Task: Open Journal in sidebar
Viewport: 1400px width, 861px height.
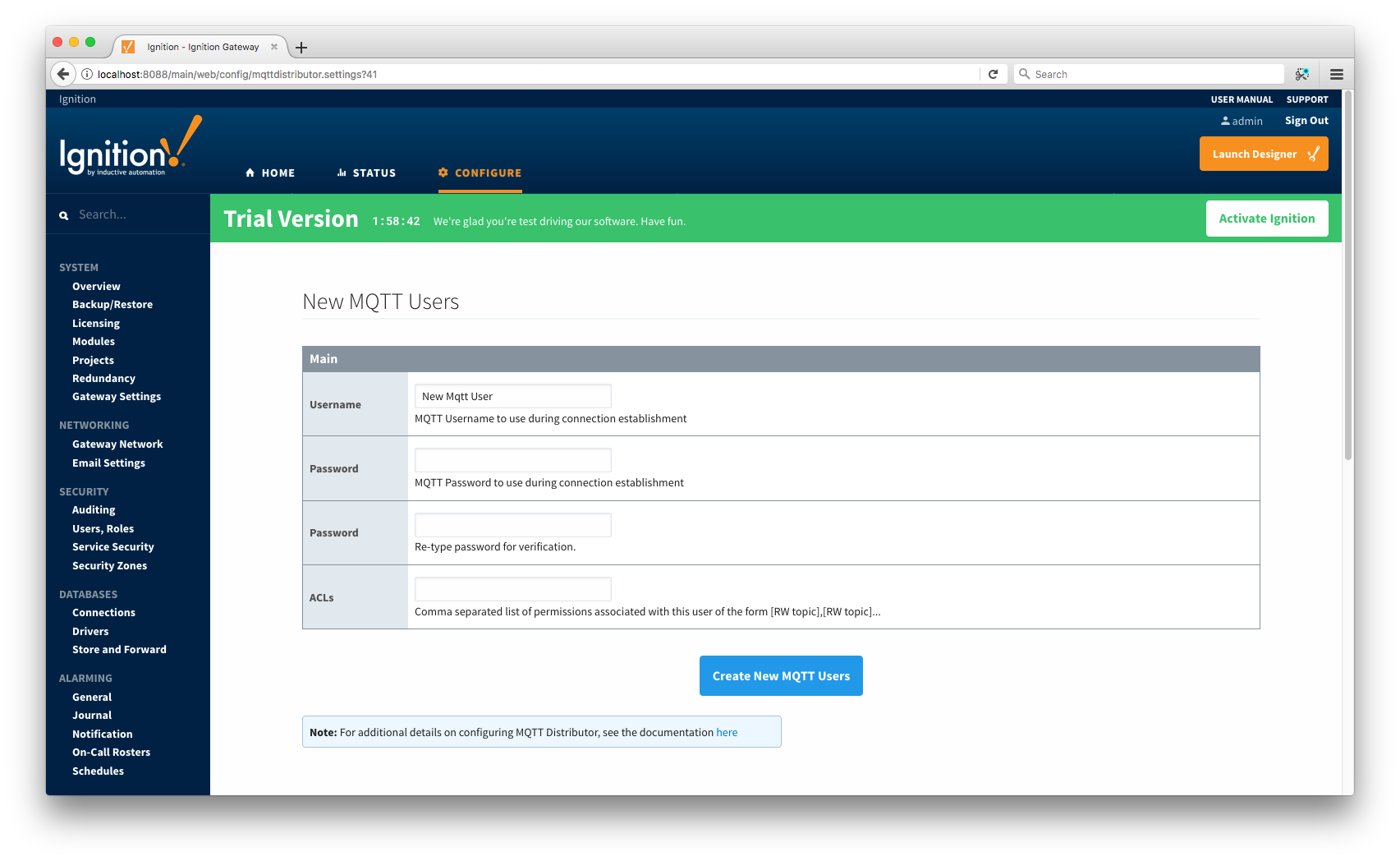Action: pos(92,715)
